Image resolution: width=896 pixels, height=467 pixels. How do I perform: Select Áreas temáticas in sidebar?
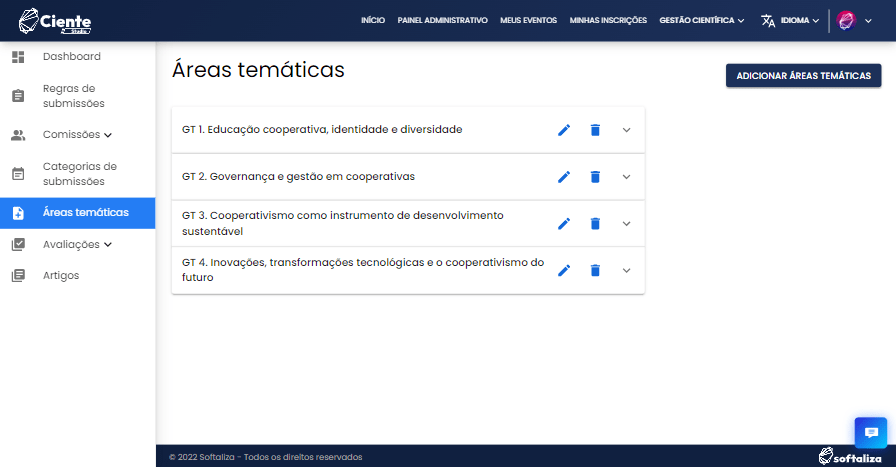(78, 213)
